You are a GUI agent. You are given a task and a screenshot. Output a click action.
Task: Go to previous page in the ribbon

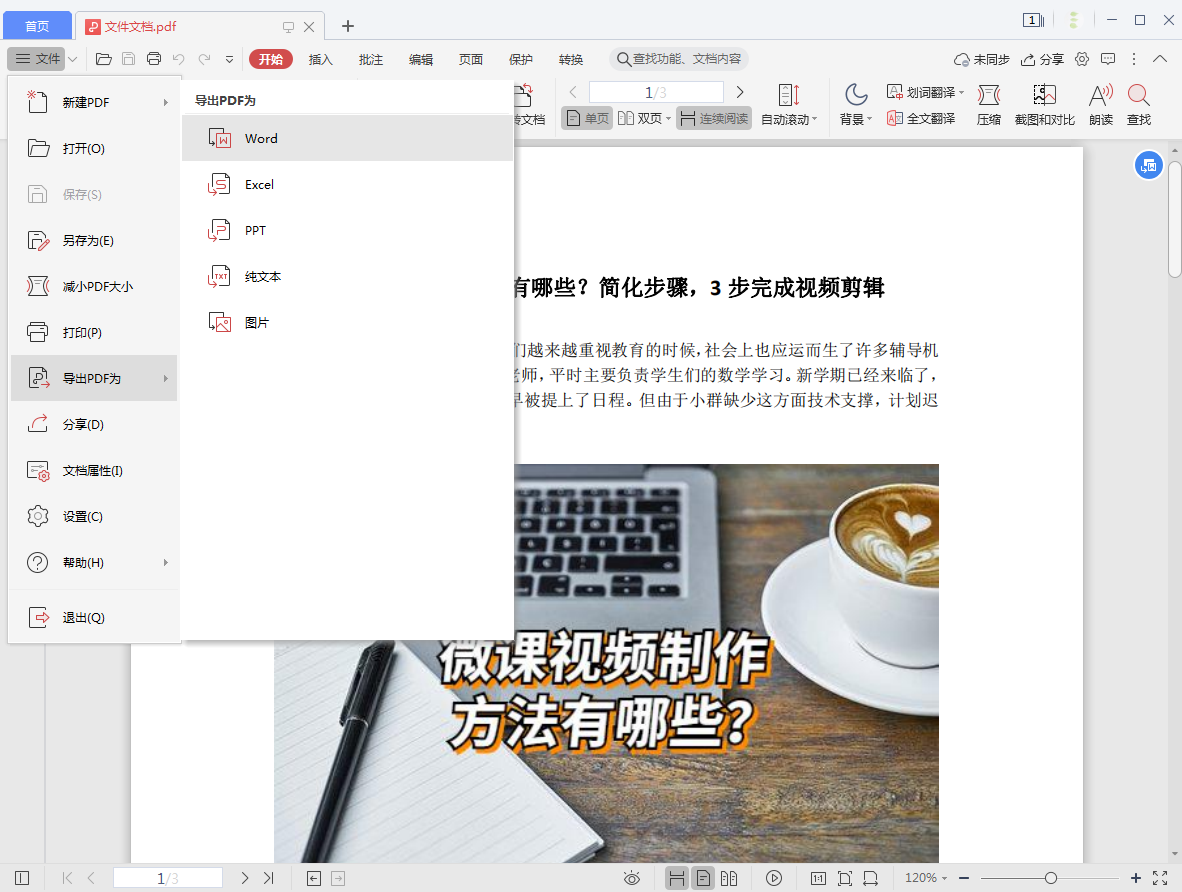(x=573, y=92)
